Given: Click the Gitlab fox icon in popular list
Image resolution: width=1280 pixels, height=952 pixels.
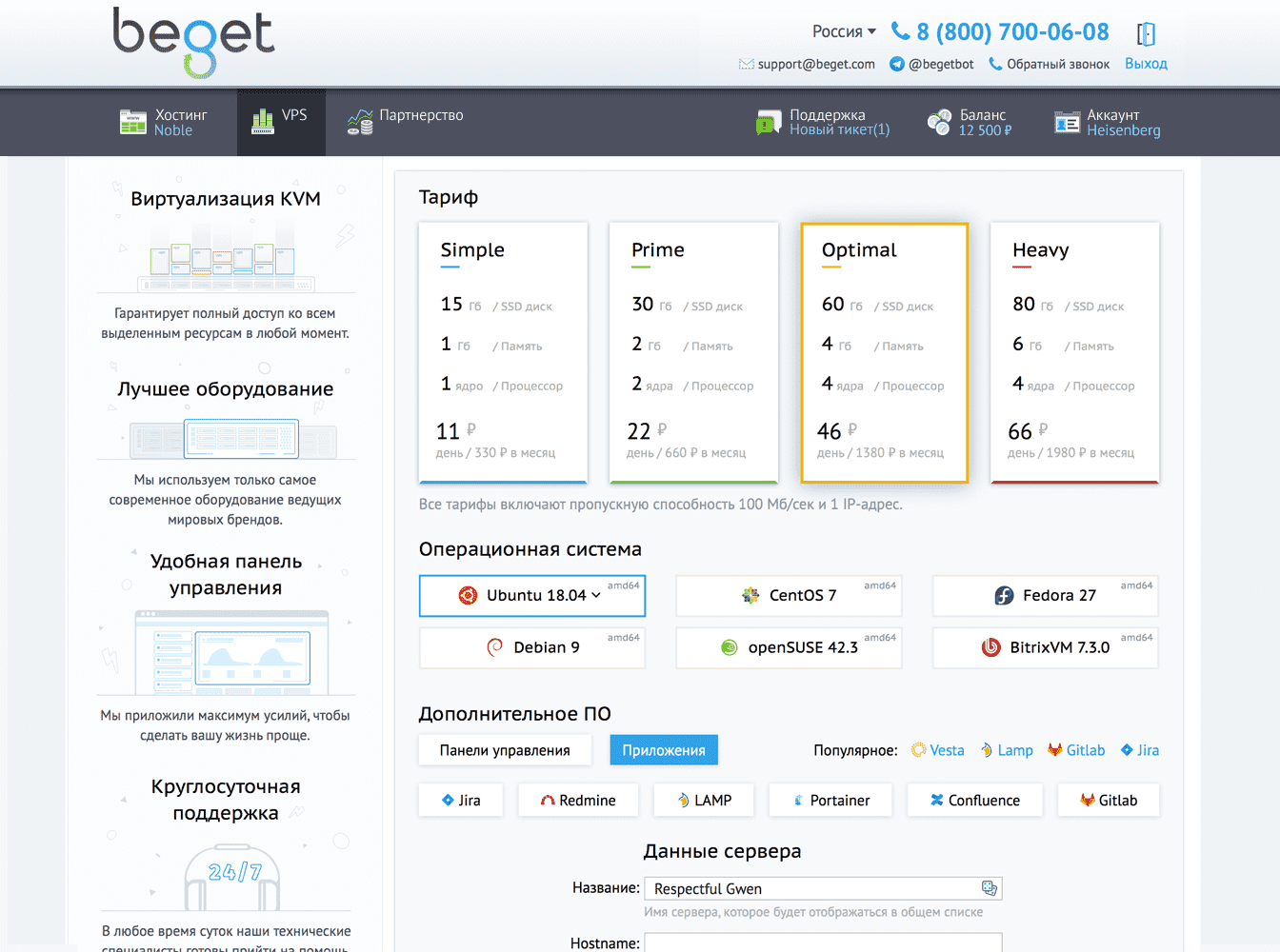Looking at the screenshot, I should (x=1055, y=750).
